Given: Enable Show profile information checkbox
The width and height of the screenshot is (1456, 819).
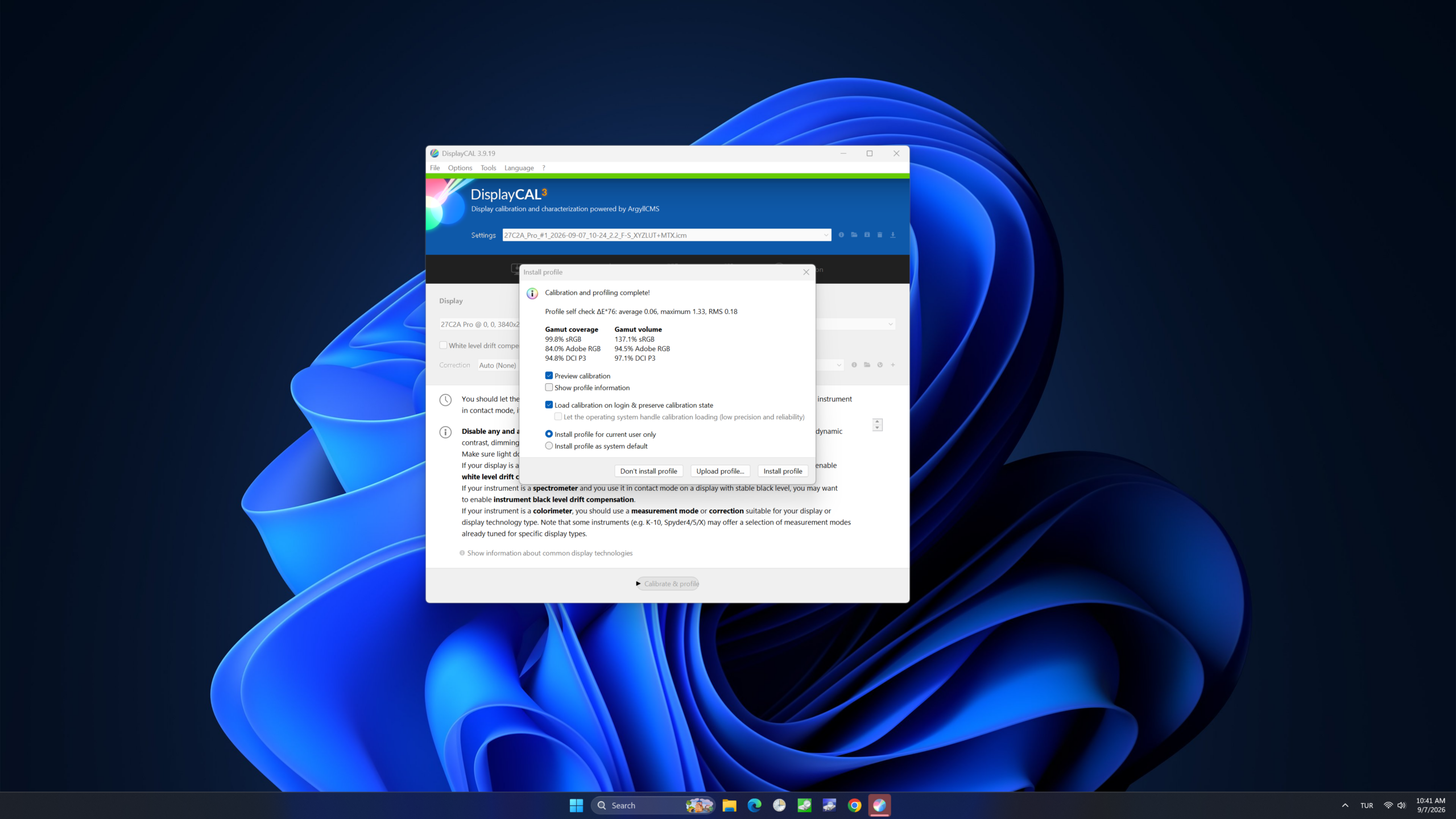Looking at the screenshot, I should coord(549,388).
